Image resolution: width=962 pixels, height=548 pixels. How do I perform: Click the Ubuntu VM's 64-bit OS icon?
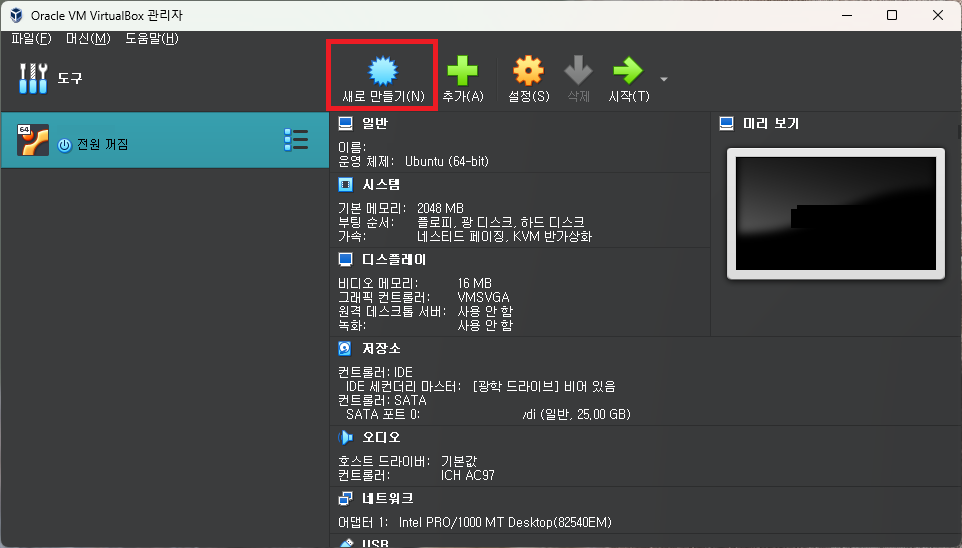pos(33,140)
